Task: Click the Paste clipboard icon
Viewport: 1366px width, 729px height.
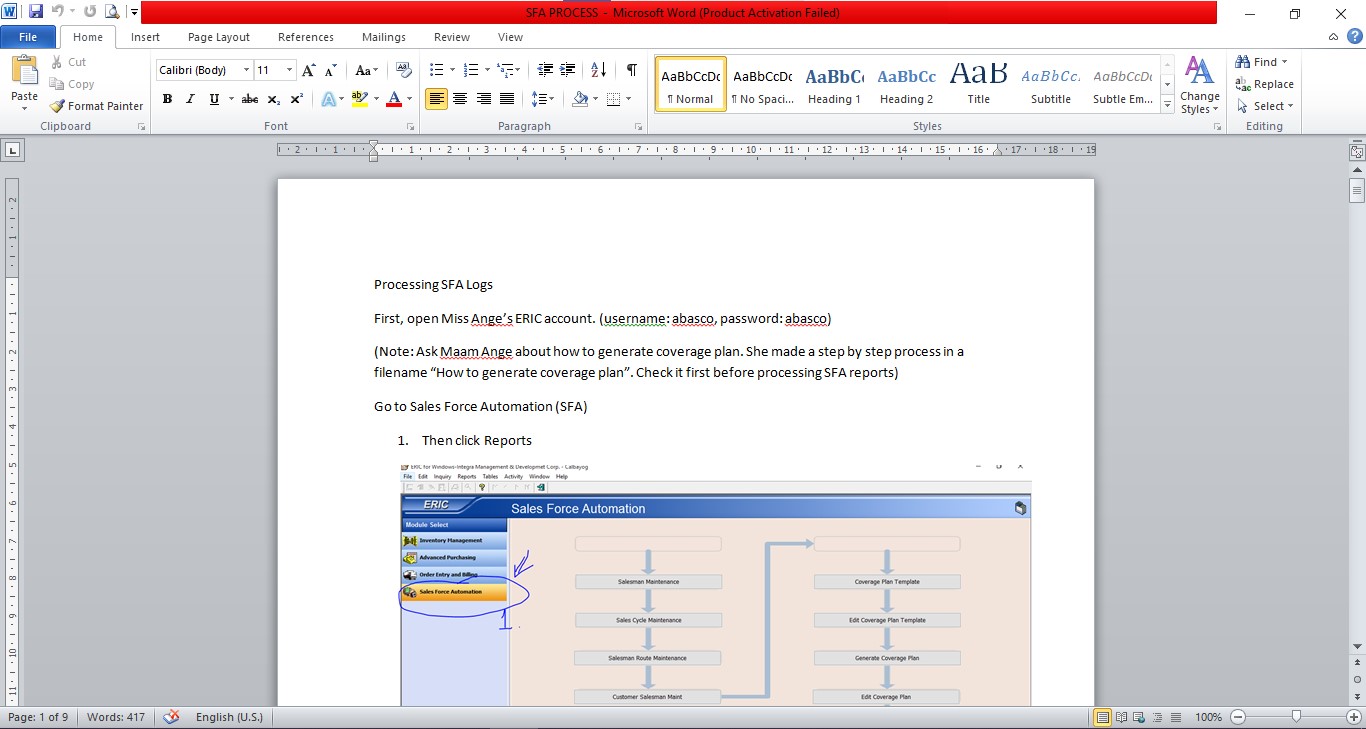Action: [x=24, y=71]
